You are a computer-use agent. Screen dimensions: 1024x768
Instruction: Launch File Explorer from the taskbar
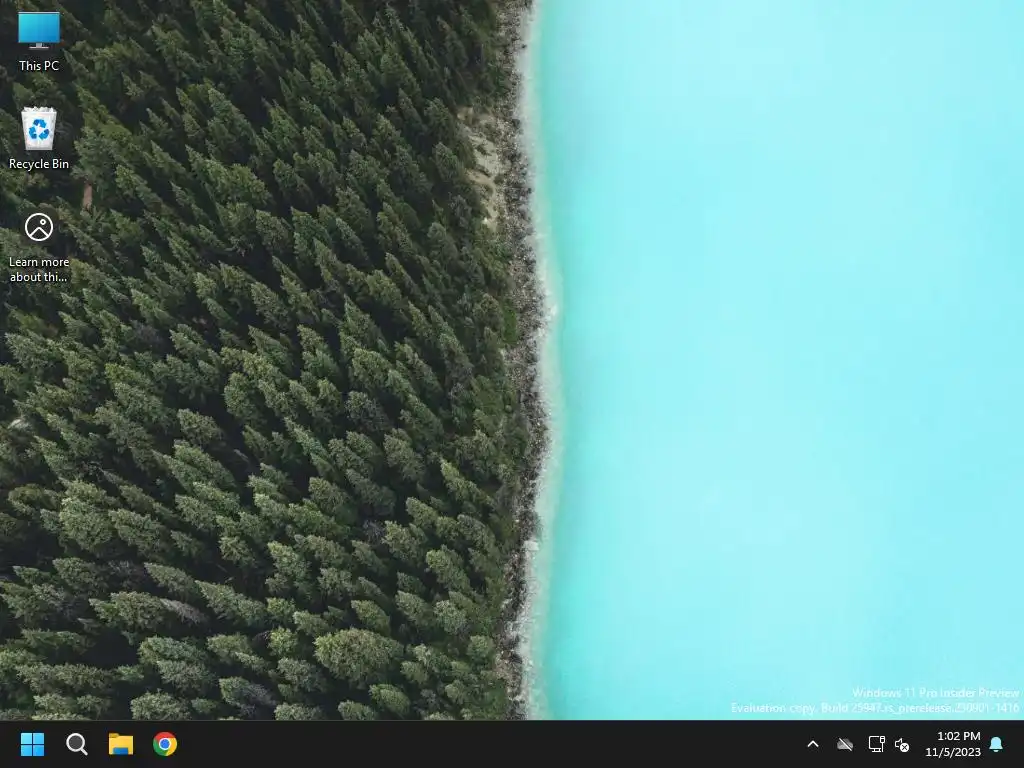pos(121,744)
